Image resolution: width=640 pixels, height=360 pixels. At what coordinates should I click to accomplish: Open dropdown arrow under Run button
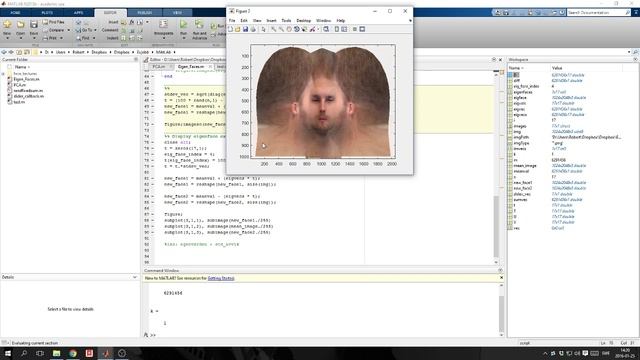point(184,38)
